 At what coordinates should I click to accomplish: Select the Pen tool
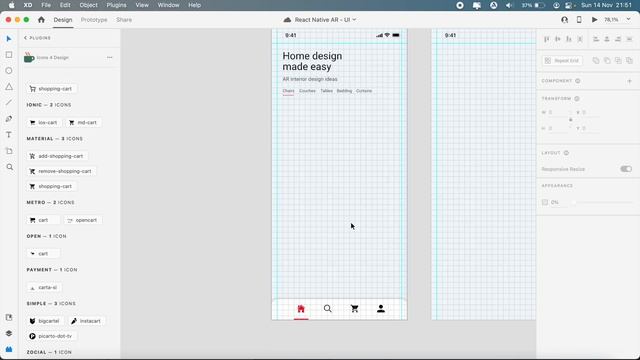coord(9,119)
